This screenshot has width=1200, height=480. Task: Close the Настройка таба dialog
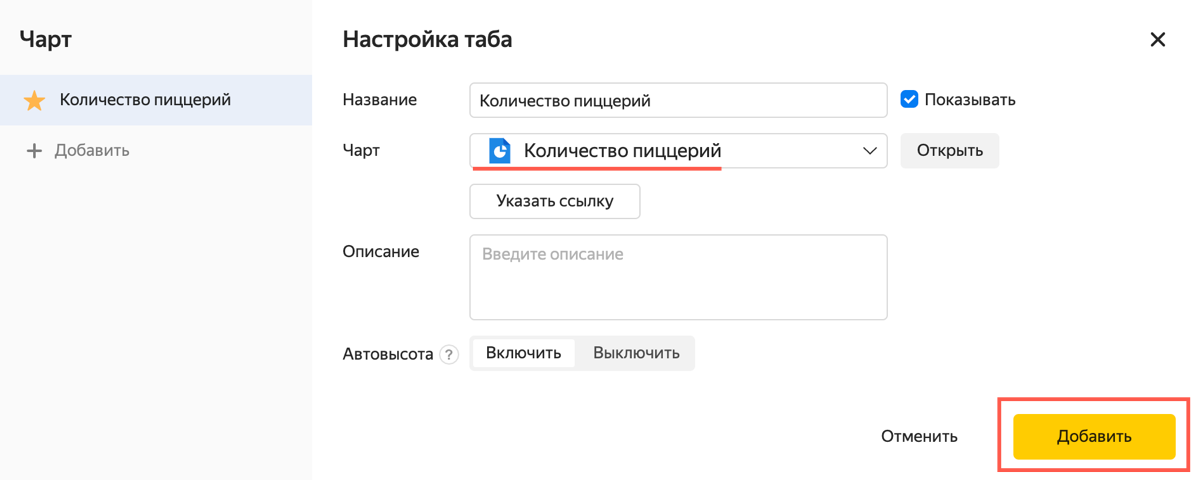(x=1158, y=40)
